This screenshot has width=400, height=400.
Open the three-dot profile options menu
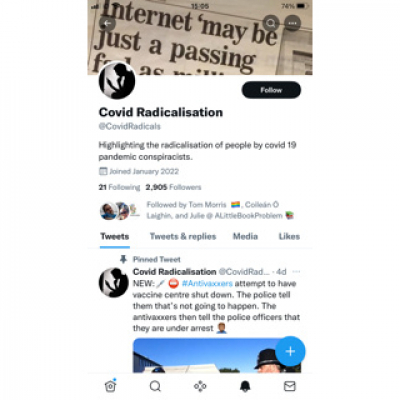click(293, 23)
